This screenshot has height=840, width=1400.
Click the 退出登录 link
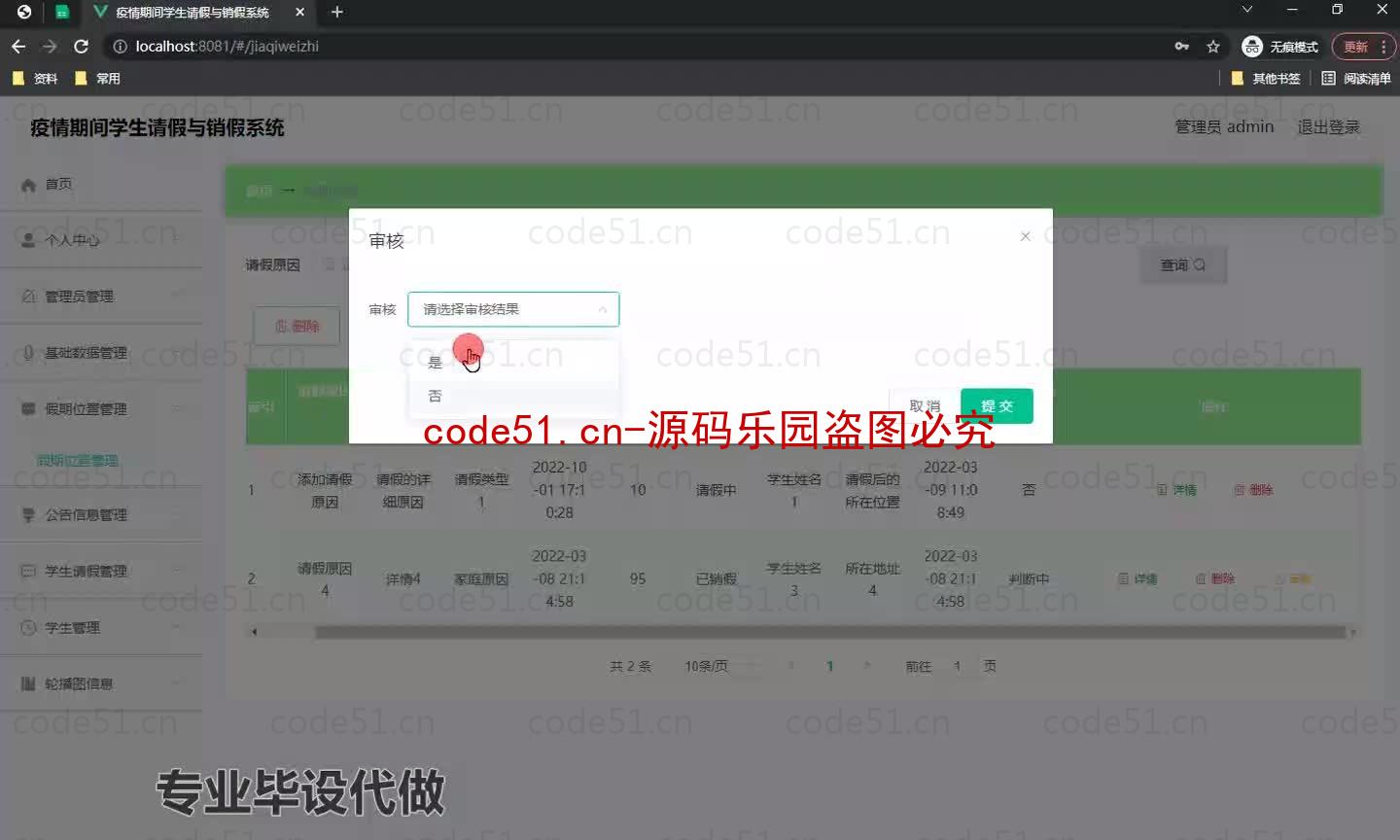pyautogui.click(x=1329, y=126)
